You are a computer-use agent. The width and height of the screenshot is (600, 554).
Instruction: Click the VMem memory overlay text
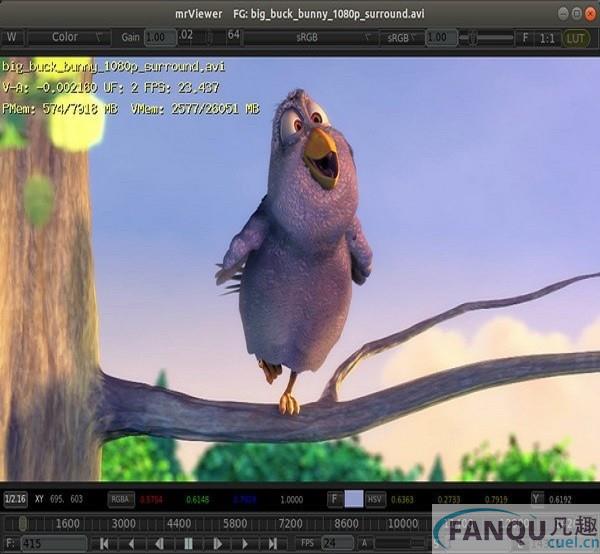pyautogui.click(x=196, y=109)
